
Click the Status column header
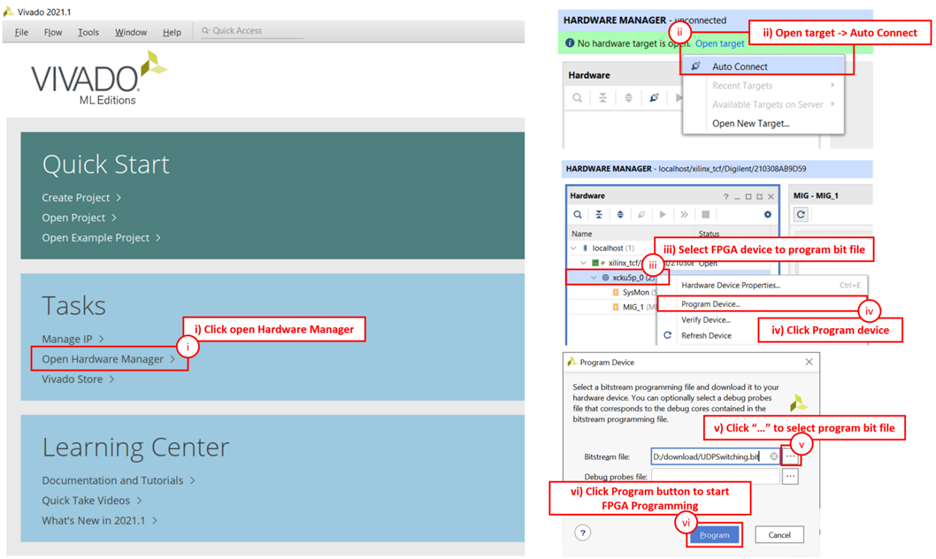pos(709,234)
